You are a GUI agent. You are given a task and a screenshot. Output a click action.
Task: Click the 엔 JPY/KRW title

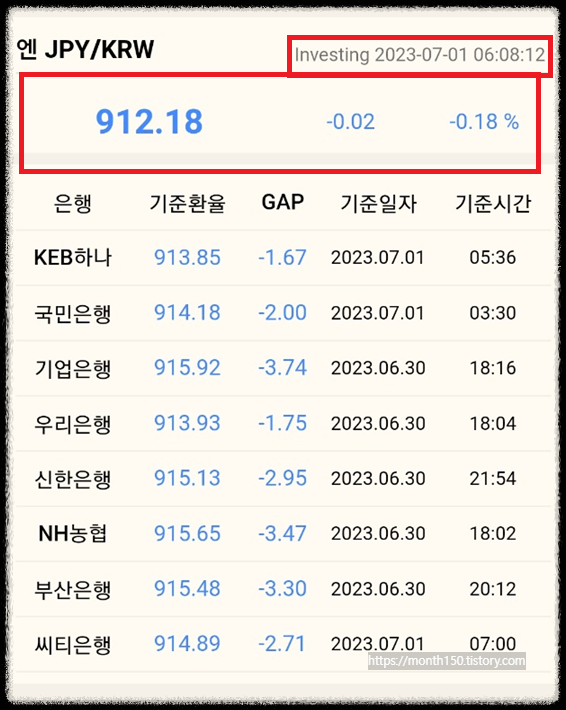[86, 49]
